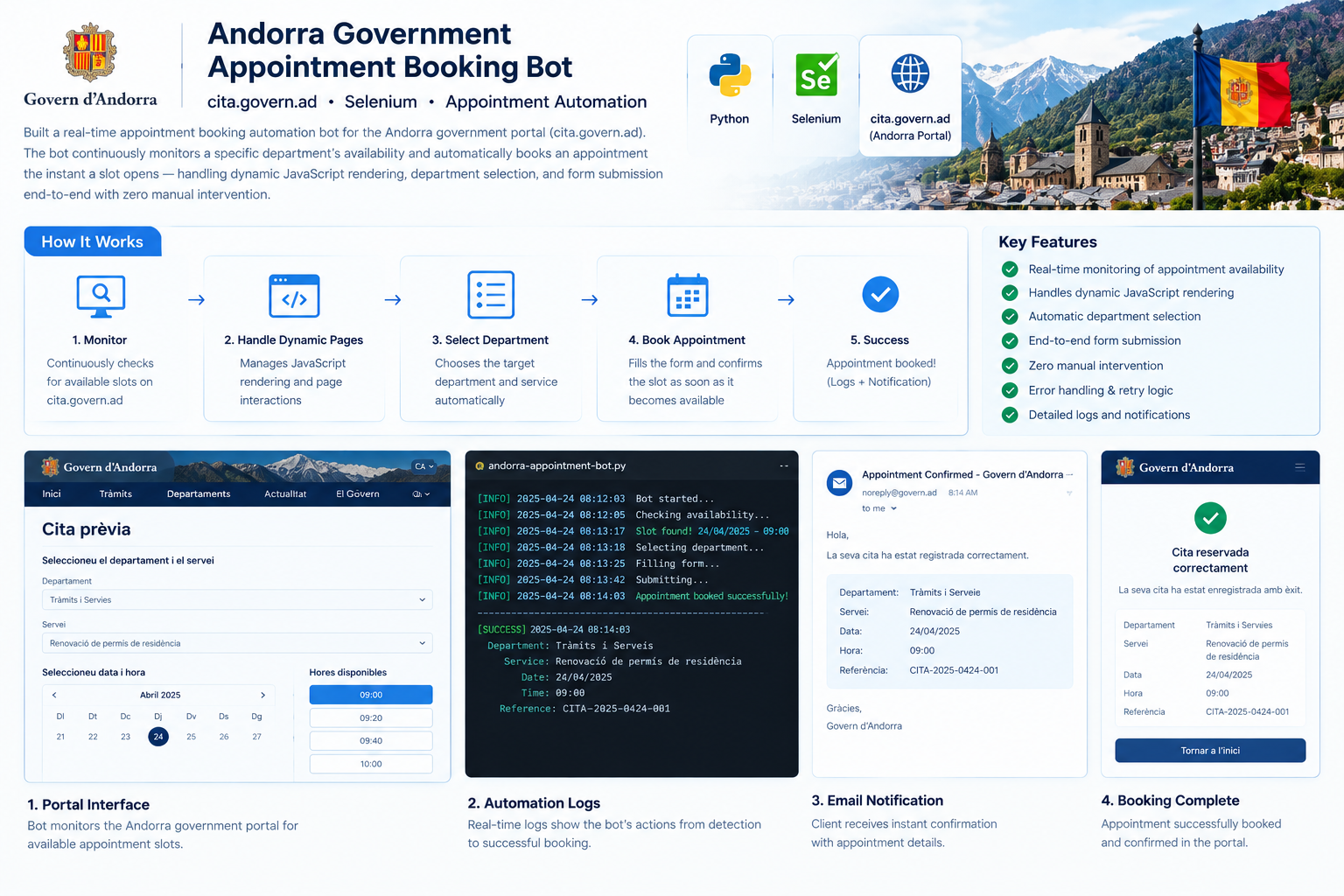1344x896 pixels.
Task: Open the Tràmits menu item
Action: click(115, 493)
